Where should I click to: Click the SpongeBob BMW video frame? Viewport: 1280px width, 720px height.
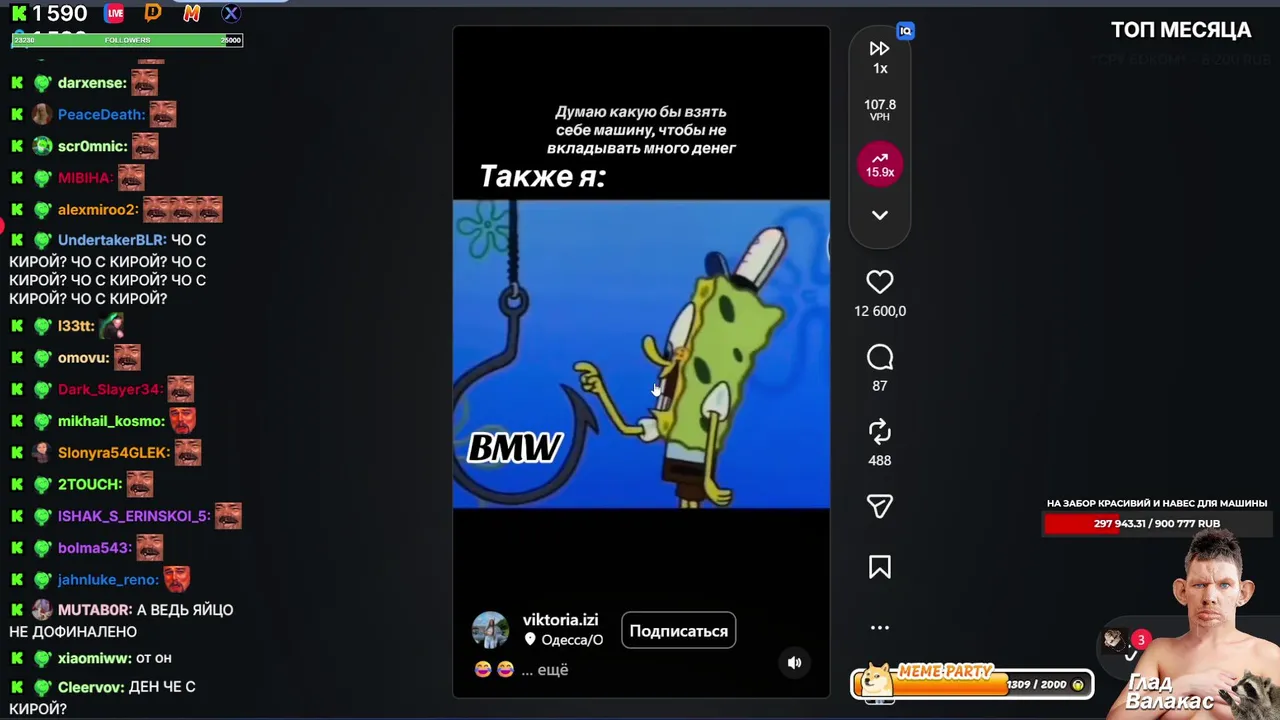tap(641, 354)
